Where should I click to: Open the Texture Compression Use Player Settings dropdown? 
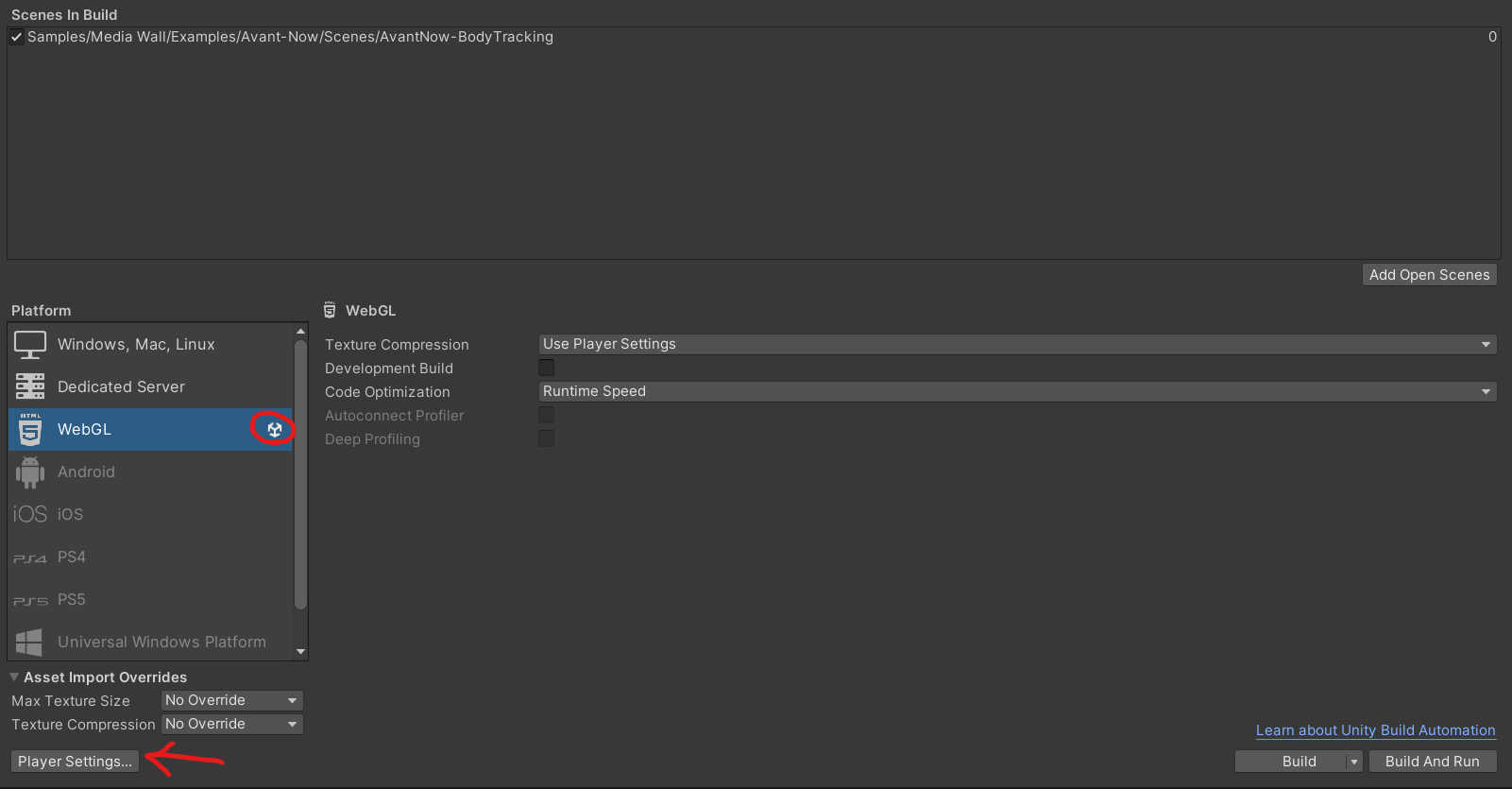click(x=1017, y=344)
